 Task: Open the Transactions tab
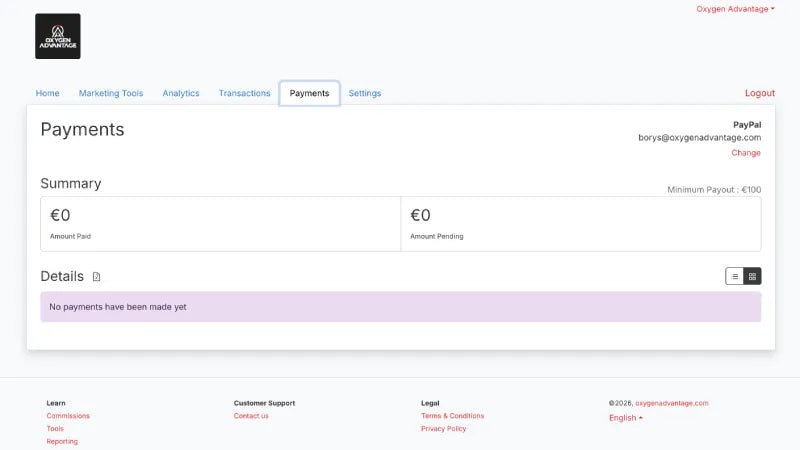click(244, 93)
